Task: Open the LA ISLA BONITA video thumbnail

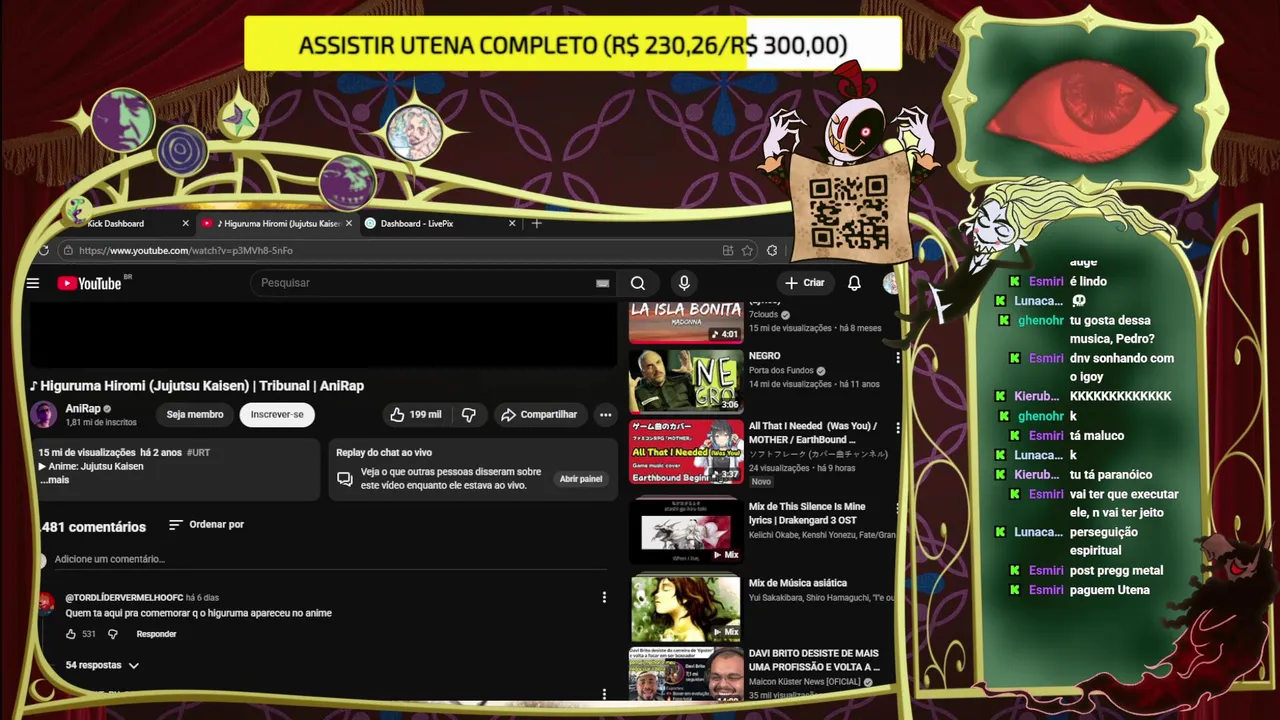Action: pyautogui.click(x=686, y=321)
